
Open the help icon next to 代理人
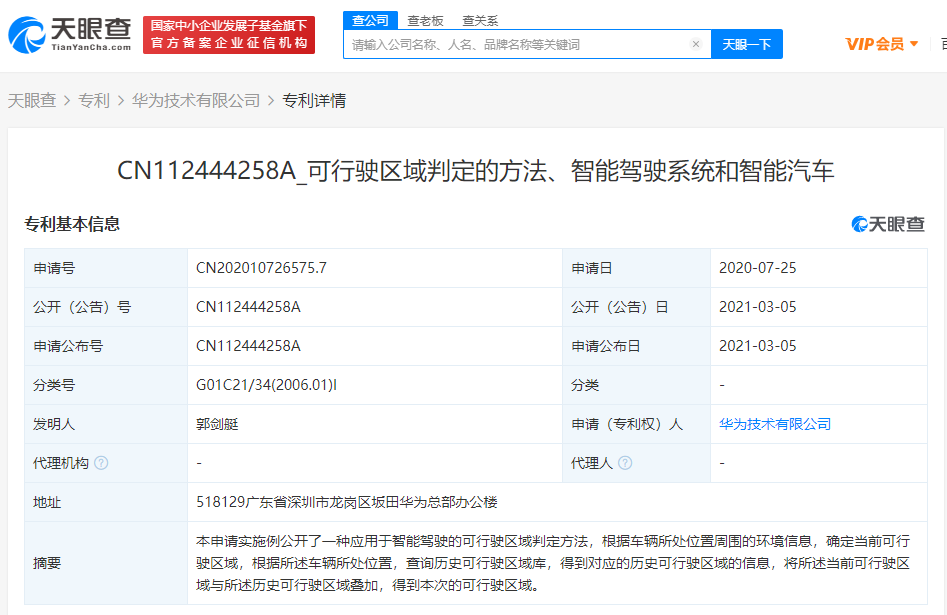pyautogui.click(x=627, y=463)
